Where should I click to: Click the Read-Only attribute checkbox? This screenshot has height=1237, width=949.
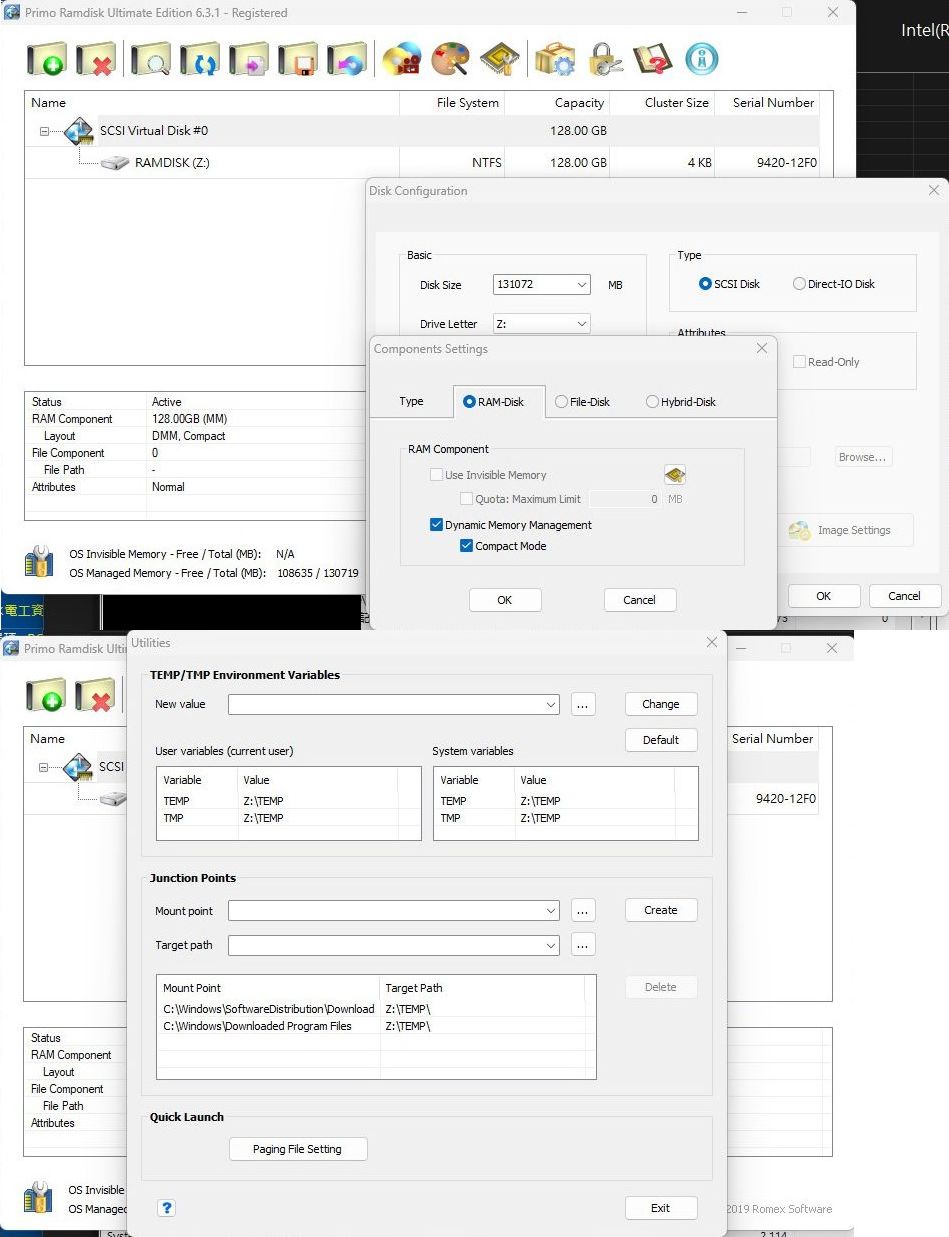(799, 362)
